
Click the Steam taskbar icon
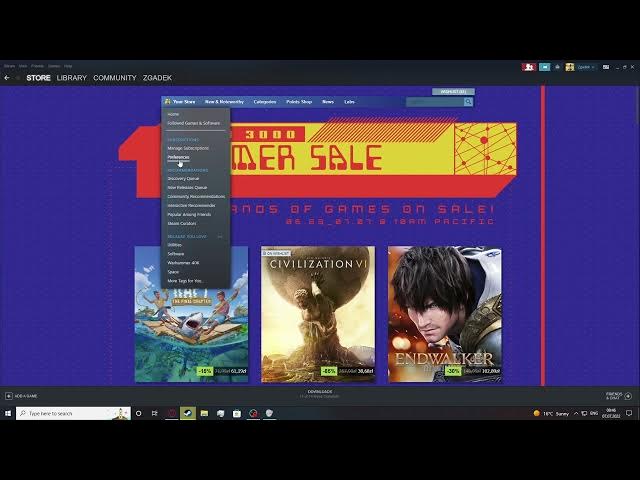(188, 413)
